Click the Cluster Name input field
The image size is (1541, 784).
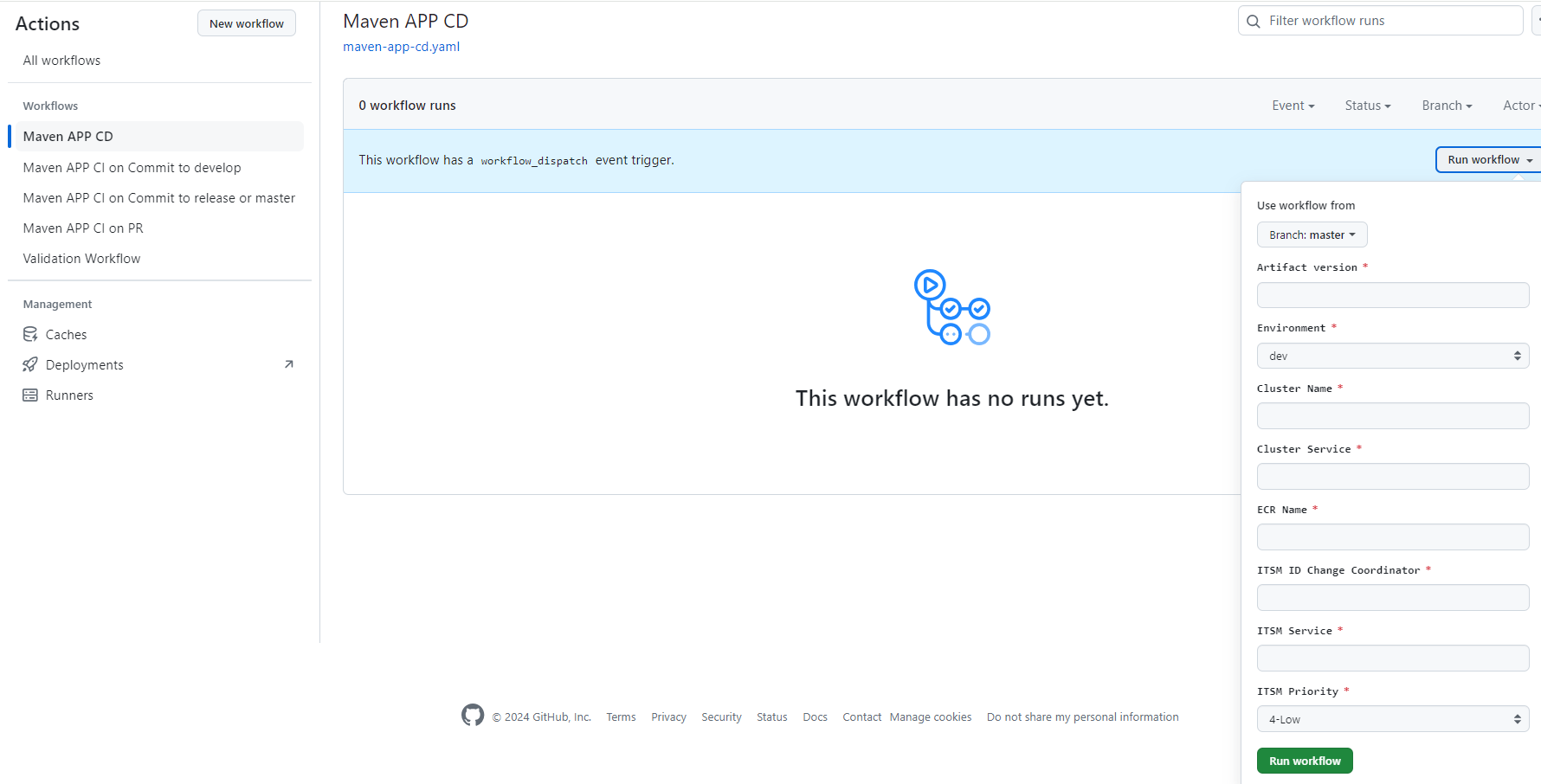(1393, 416)
